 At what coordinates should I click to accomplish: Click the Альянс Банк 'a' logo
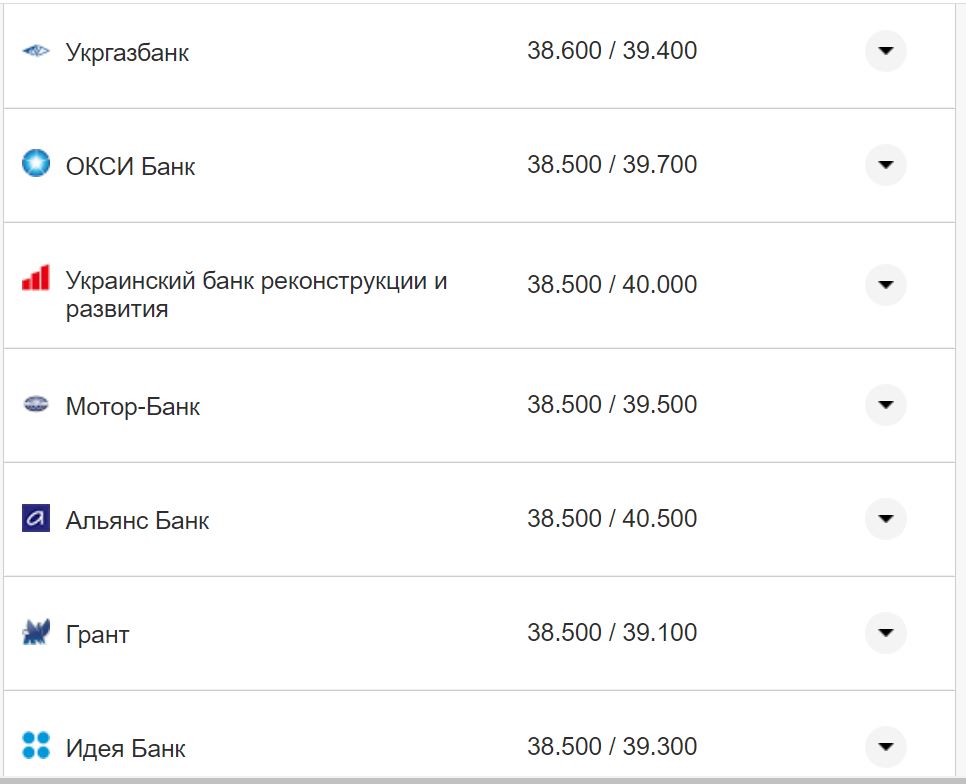point(36,519)
